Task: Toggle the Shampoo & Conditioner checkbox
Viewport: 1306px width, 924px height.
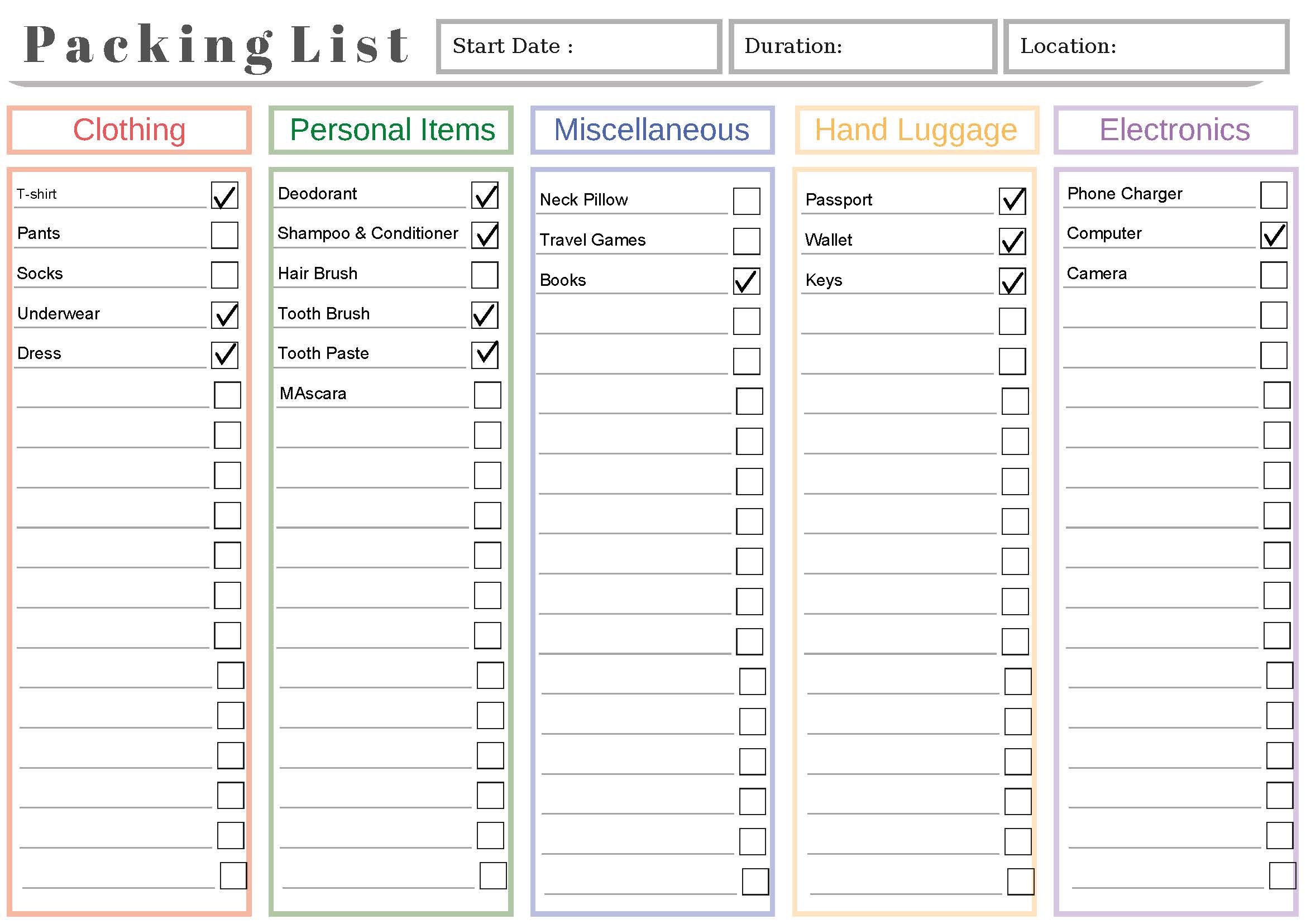Action: pyautogui.click(x=485, y=235)
